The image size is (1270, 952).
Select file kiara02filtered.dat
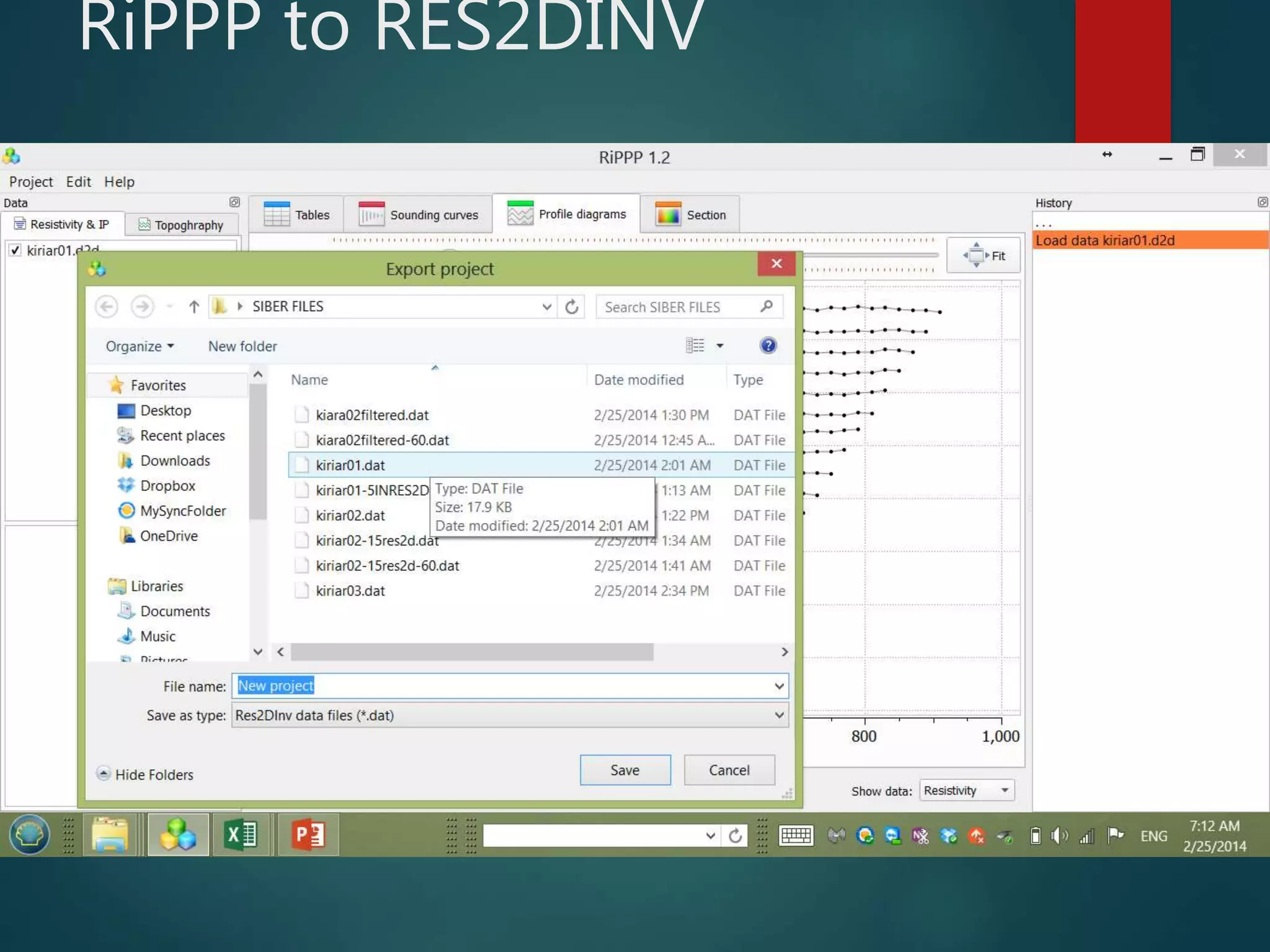click(x=372, y=415)
